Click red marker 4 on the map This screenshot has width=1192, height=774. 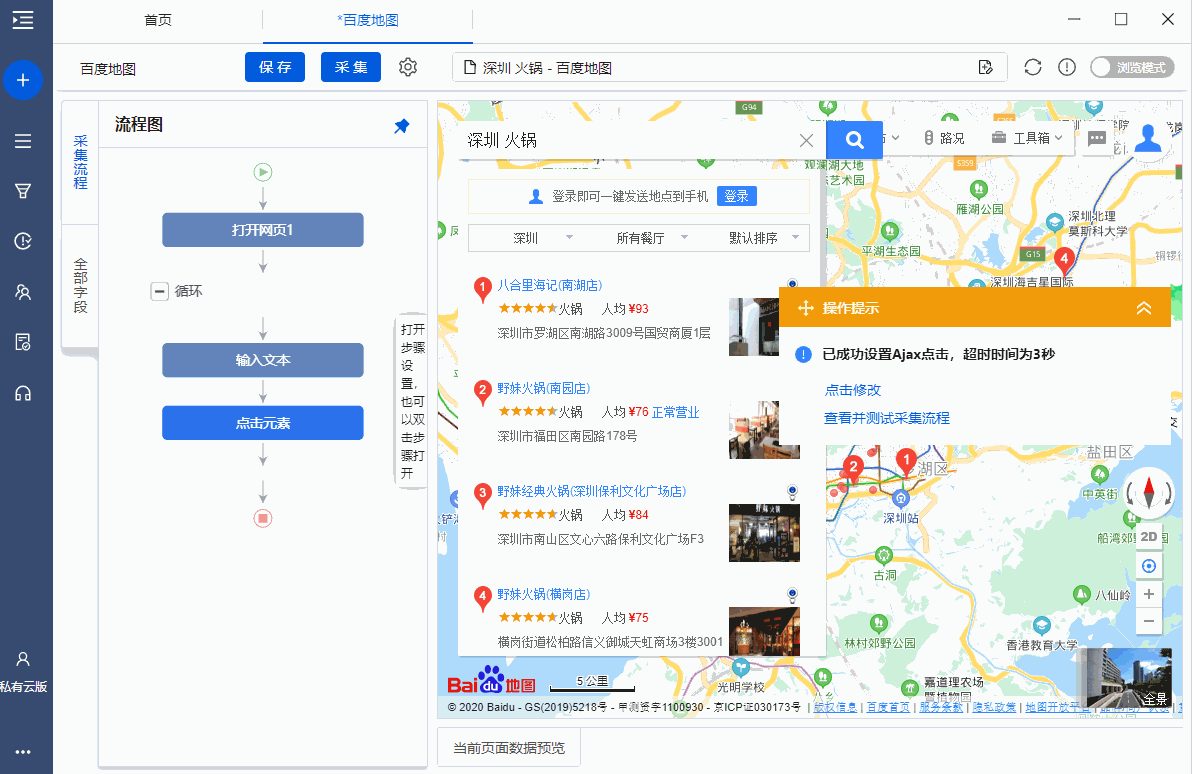coord(1064,261)
